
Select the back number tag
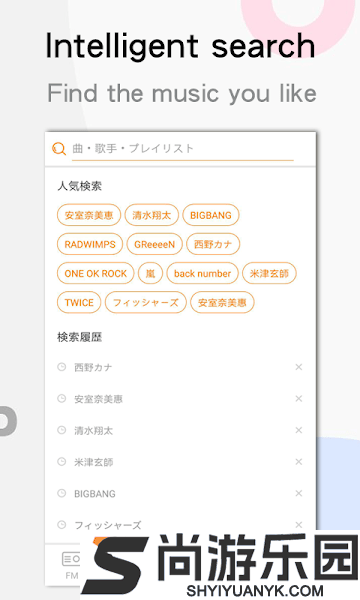(203, 273)
